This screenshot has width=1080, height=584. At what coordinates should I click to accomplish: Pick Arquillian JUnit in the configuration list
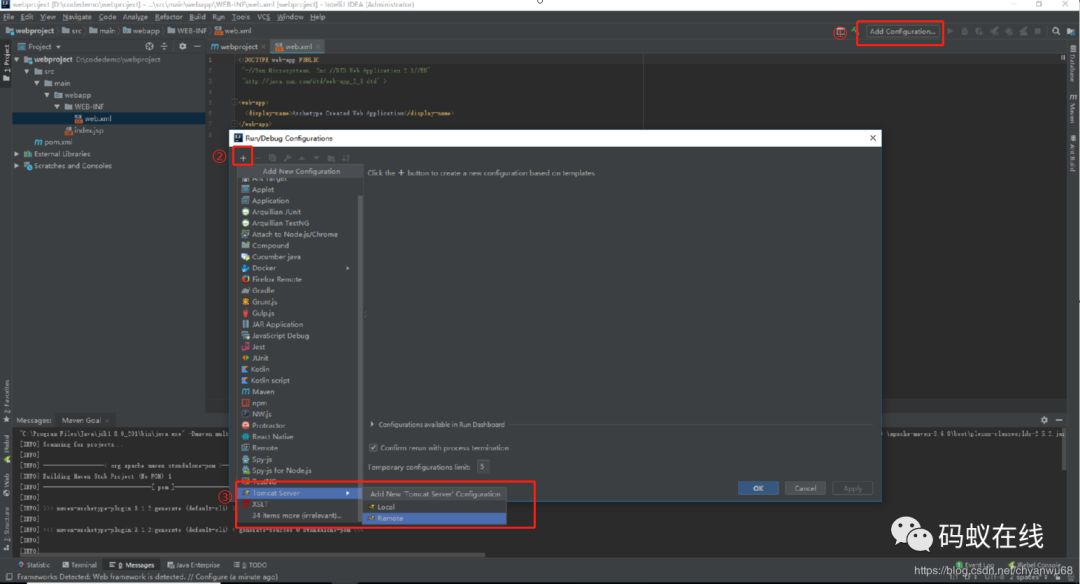[276, 212]
